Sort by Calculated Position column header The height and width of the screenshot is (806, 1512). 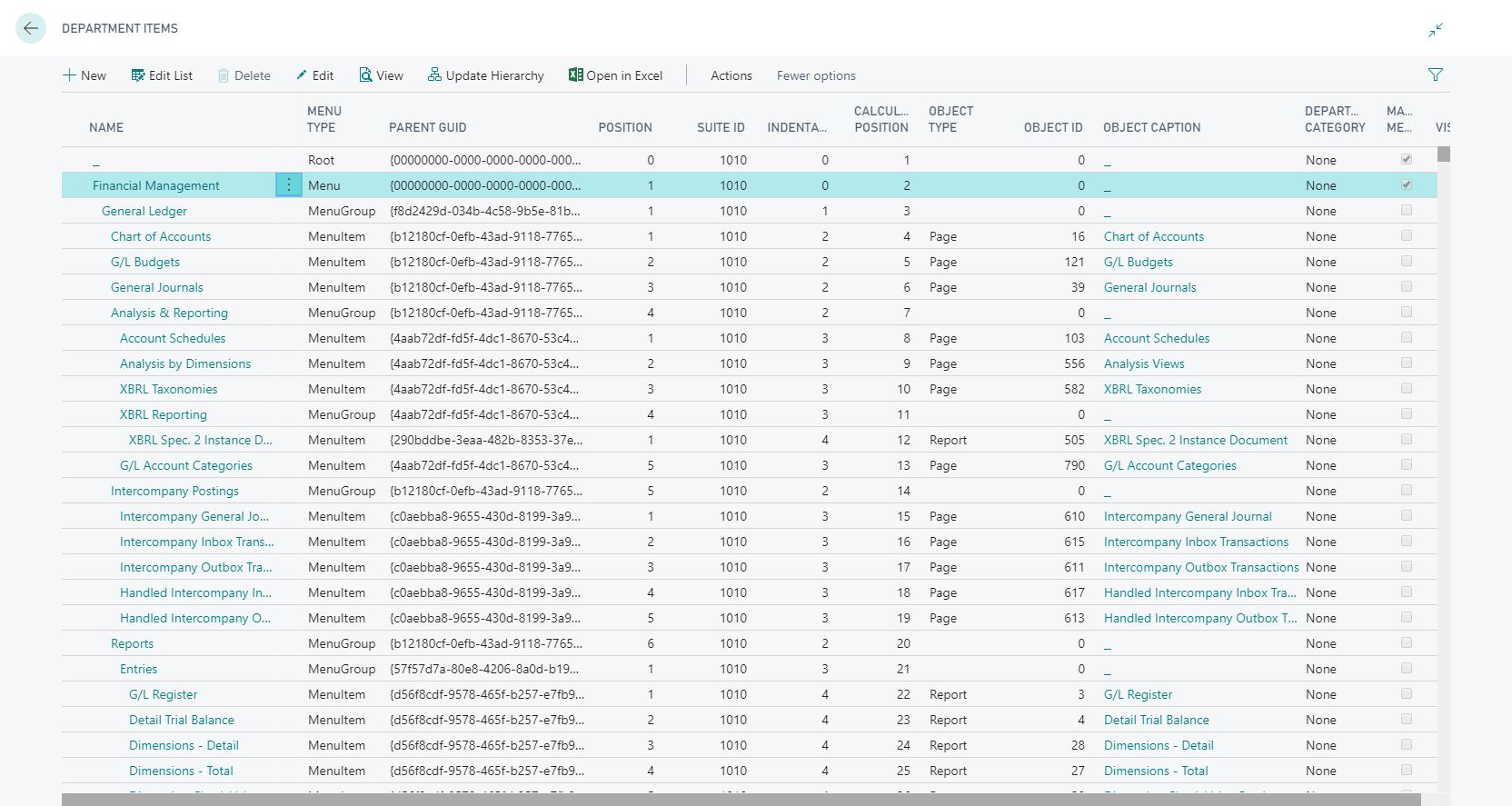(880, 119)
